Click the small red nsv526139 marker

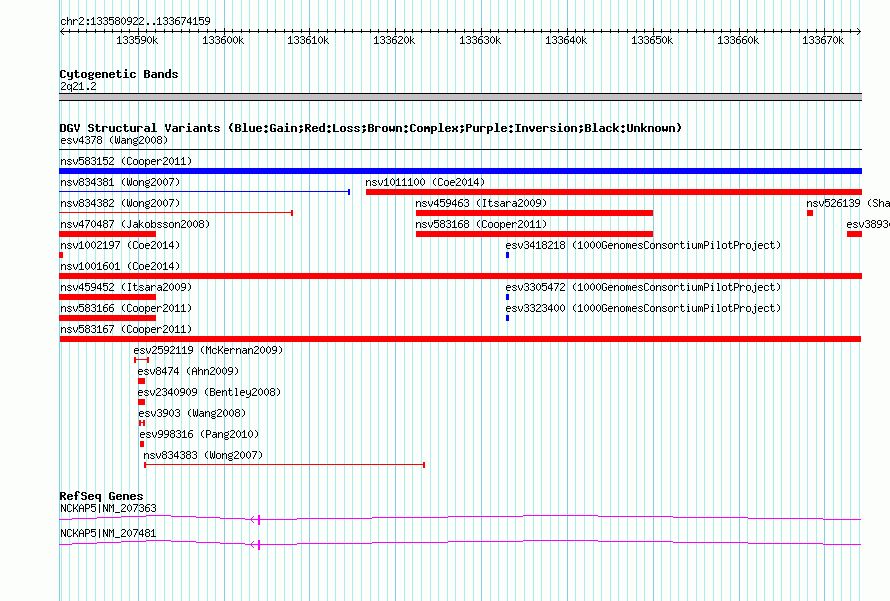[810, 213]
